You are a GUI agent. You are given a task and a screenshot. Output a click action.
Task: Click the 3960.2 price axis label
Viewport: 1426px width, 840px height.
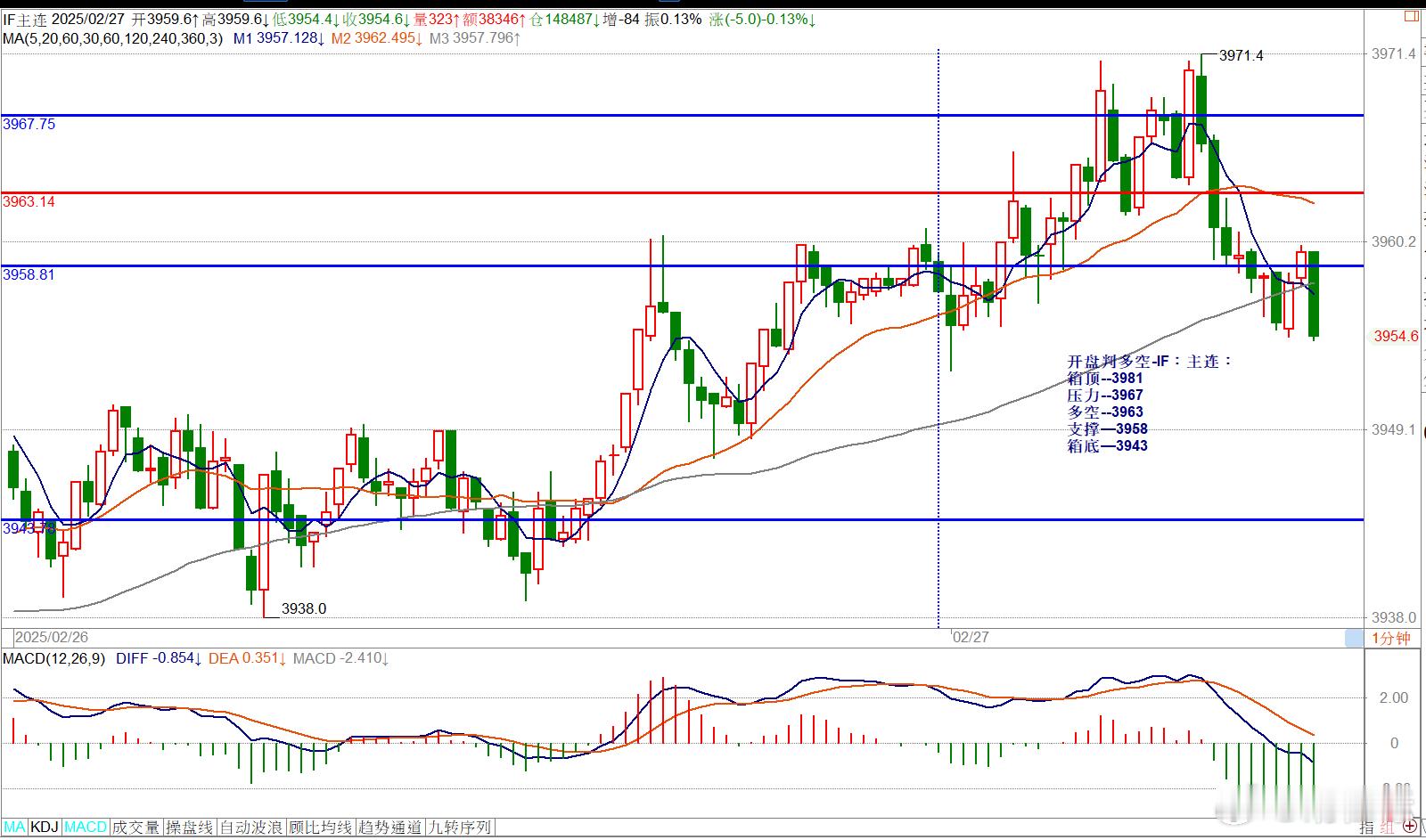click(1393, 242)
